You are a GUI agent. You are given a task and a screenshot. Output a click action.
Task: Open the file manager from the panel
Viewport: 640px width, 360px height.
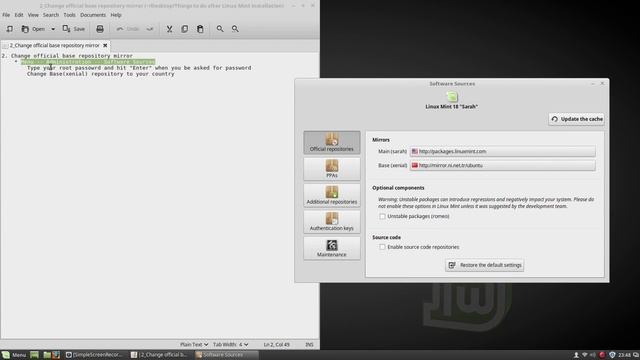point(47,355)
